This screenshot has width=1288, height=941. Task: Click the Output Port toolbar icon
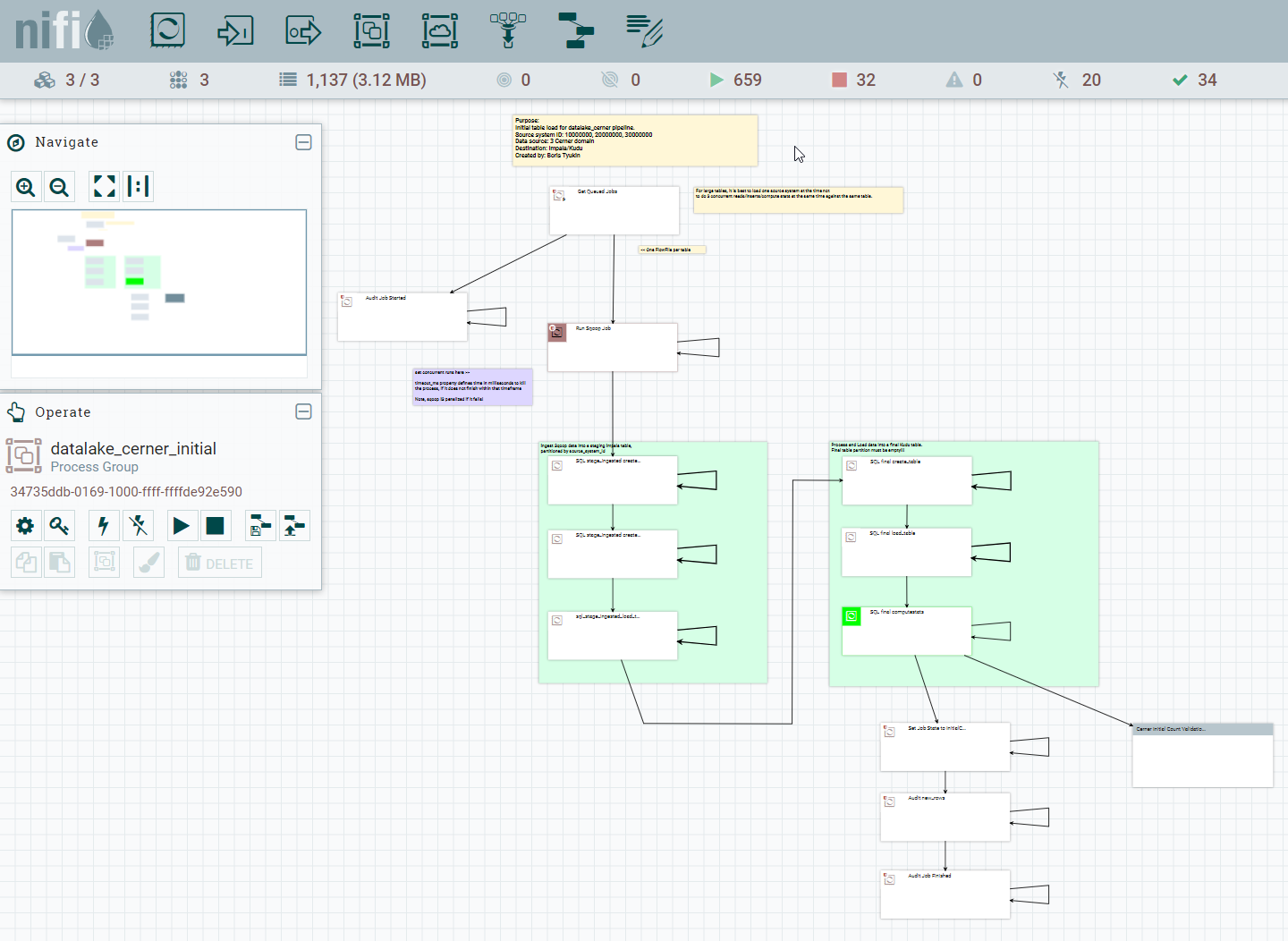(x=303, y=30)
